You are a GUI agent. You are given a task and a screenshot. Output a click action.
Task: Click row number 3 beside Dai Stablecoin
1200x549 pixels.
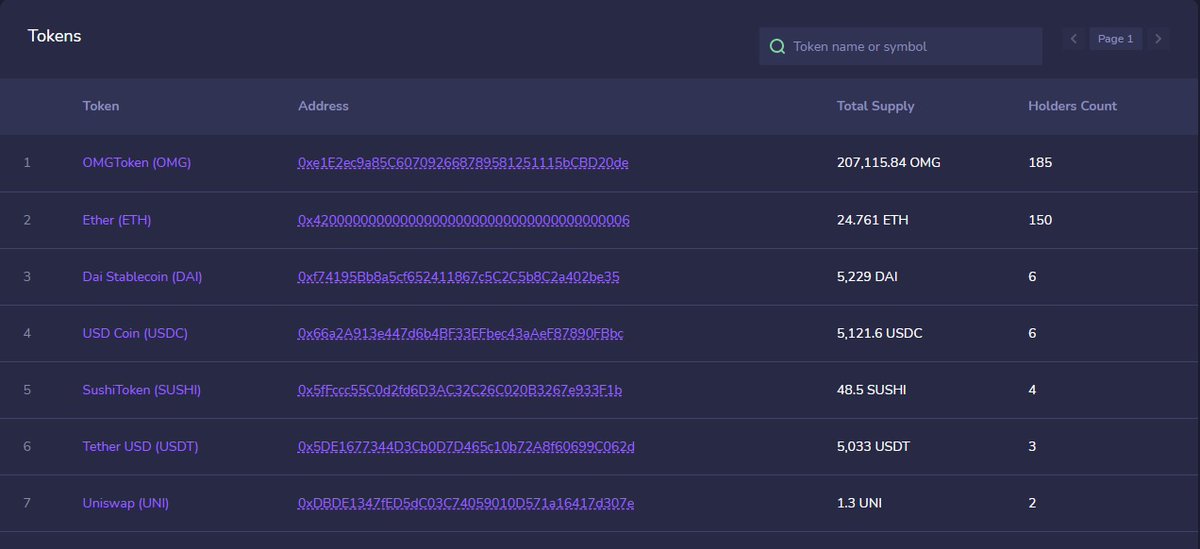[x=27, y=277]
